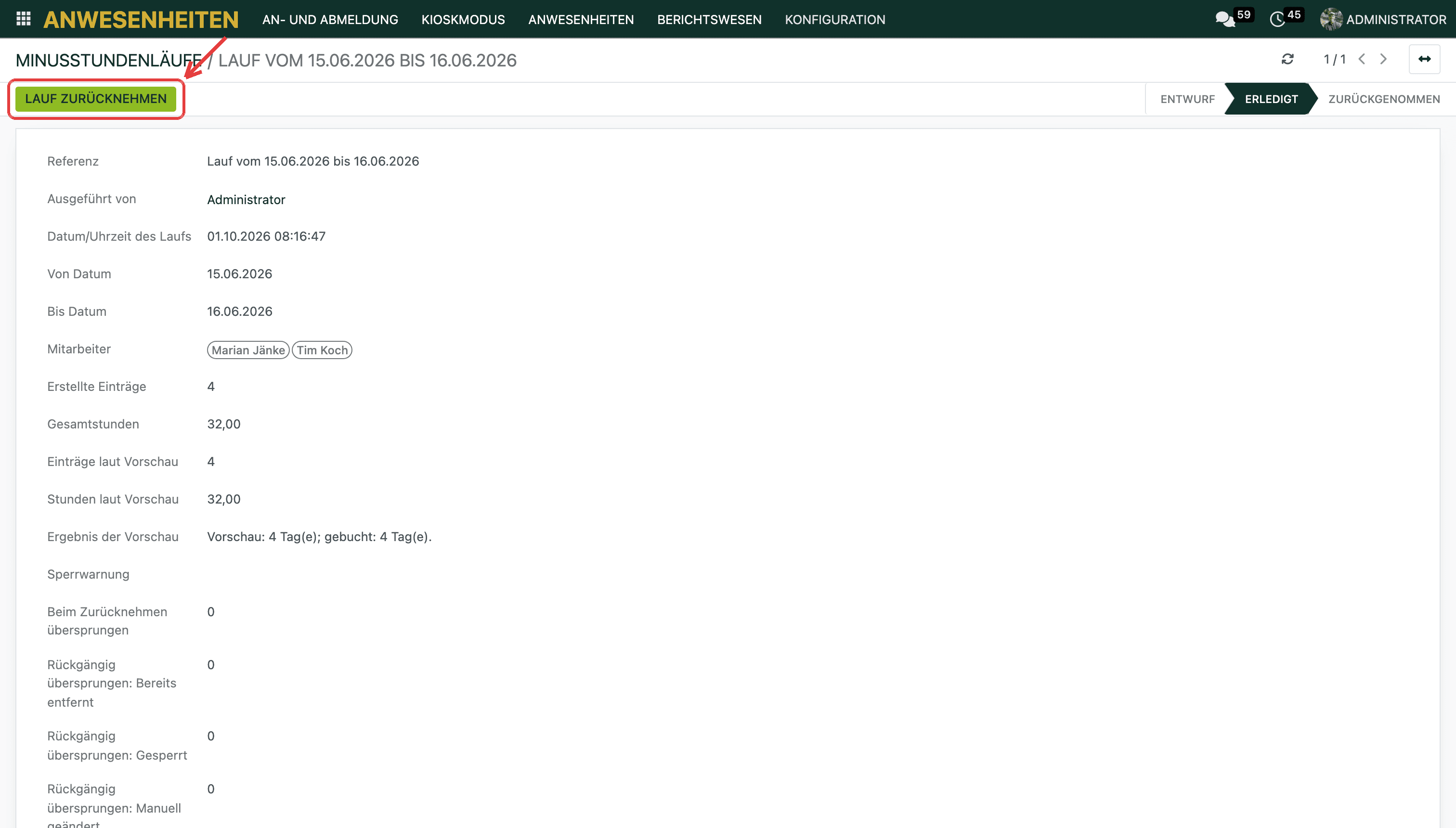The width and height of the screenshot is (1456, 828).
Task: Click the Ergebnis der Vorschau result text
Action: click(x=319, y=536)
